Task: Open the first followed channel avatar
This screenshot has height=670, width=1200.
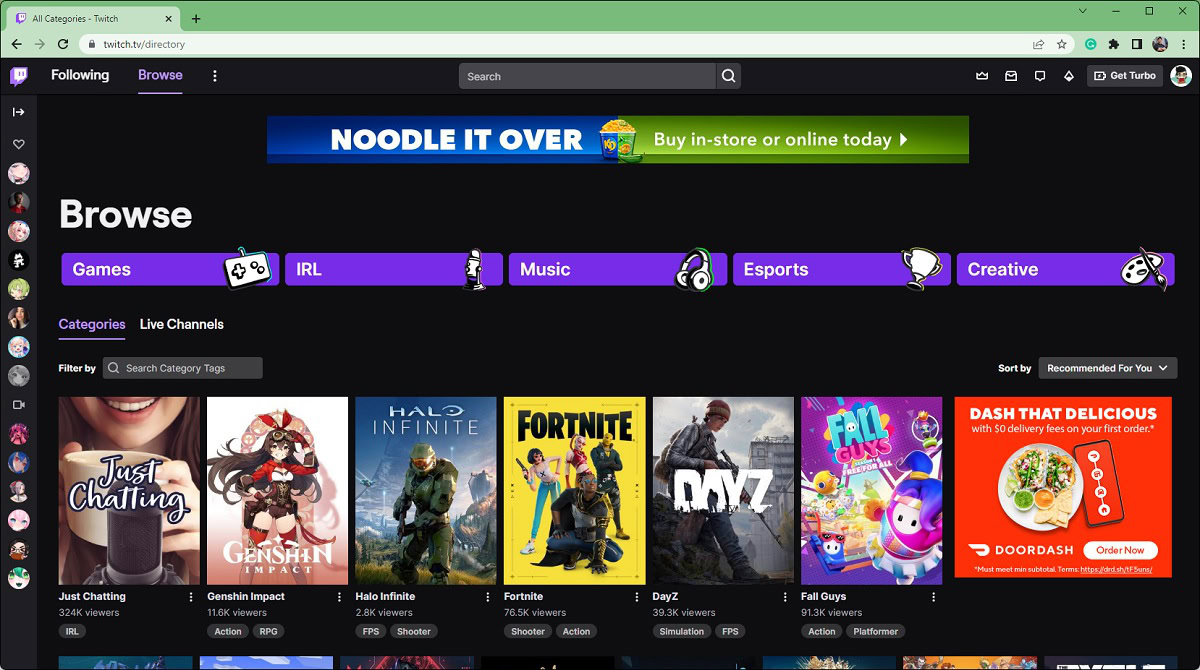Action: click(x=19, y=174)
